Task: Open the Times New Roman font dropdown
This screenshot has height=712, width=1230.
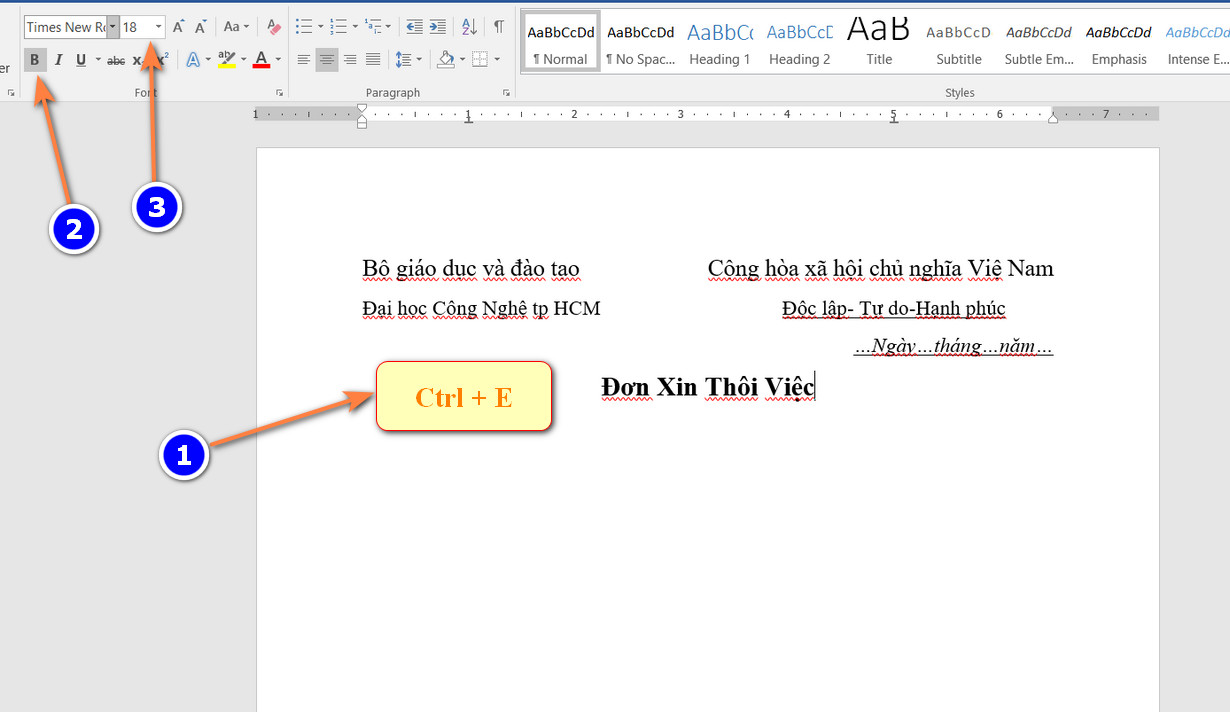Action: (113, 27)
